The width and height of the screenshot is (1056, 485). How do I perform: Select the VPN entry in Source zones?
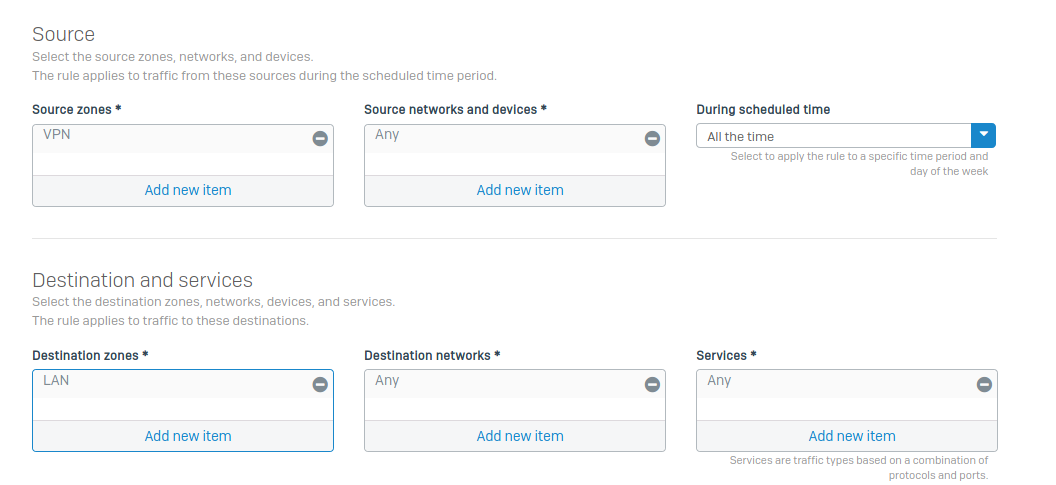coord(57,134)
